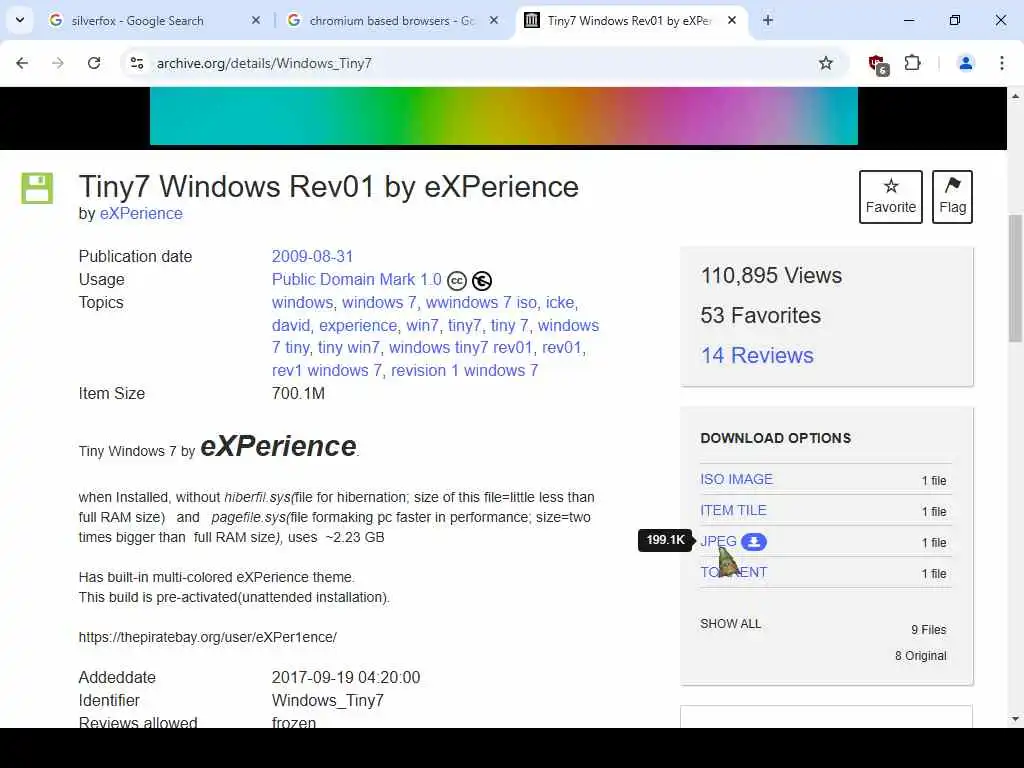This screenshot has height=768, width=1024.
Task: Close the silverfox Google Search tab
Action: [256, 20]
